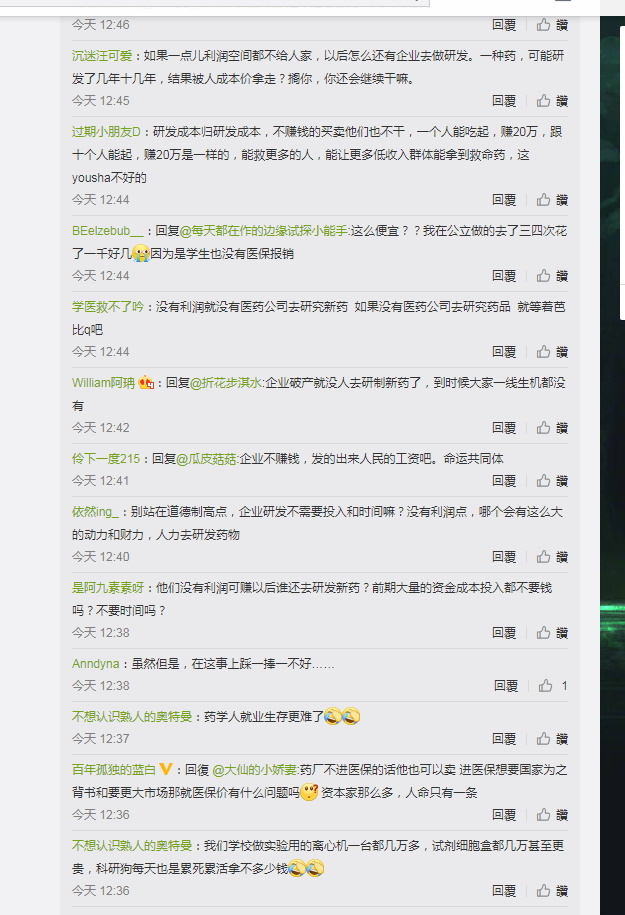625x915 pixels.
Task: Like Anndyna's comment with 1 like
Action: pos(553,686)
